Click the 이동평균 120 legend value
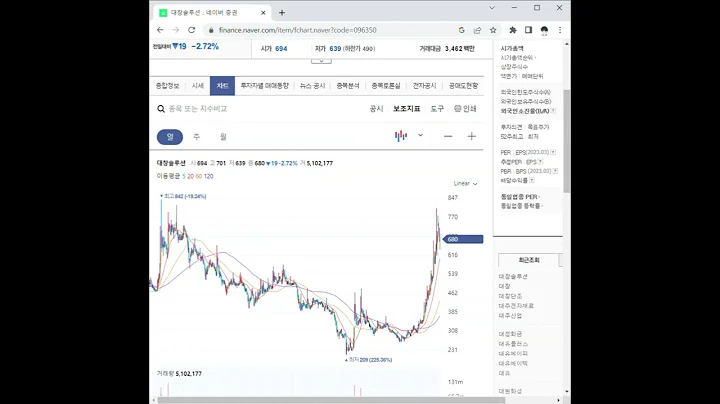 pos(208,176)
